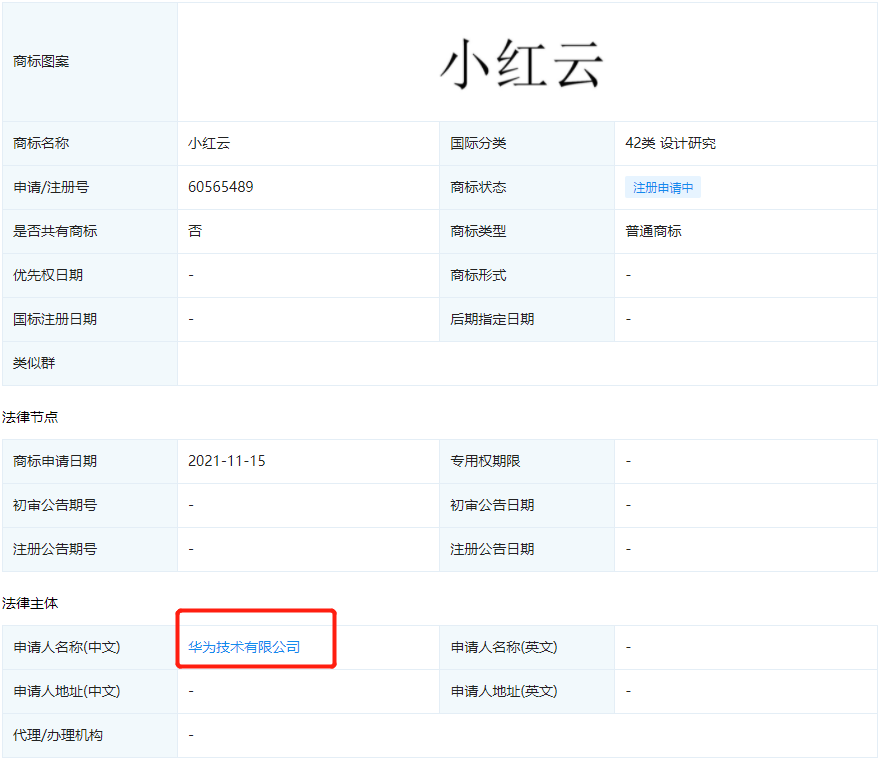Click the 是否共有商标 label

[x=55, y=231]
